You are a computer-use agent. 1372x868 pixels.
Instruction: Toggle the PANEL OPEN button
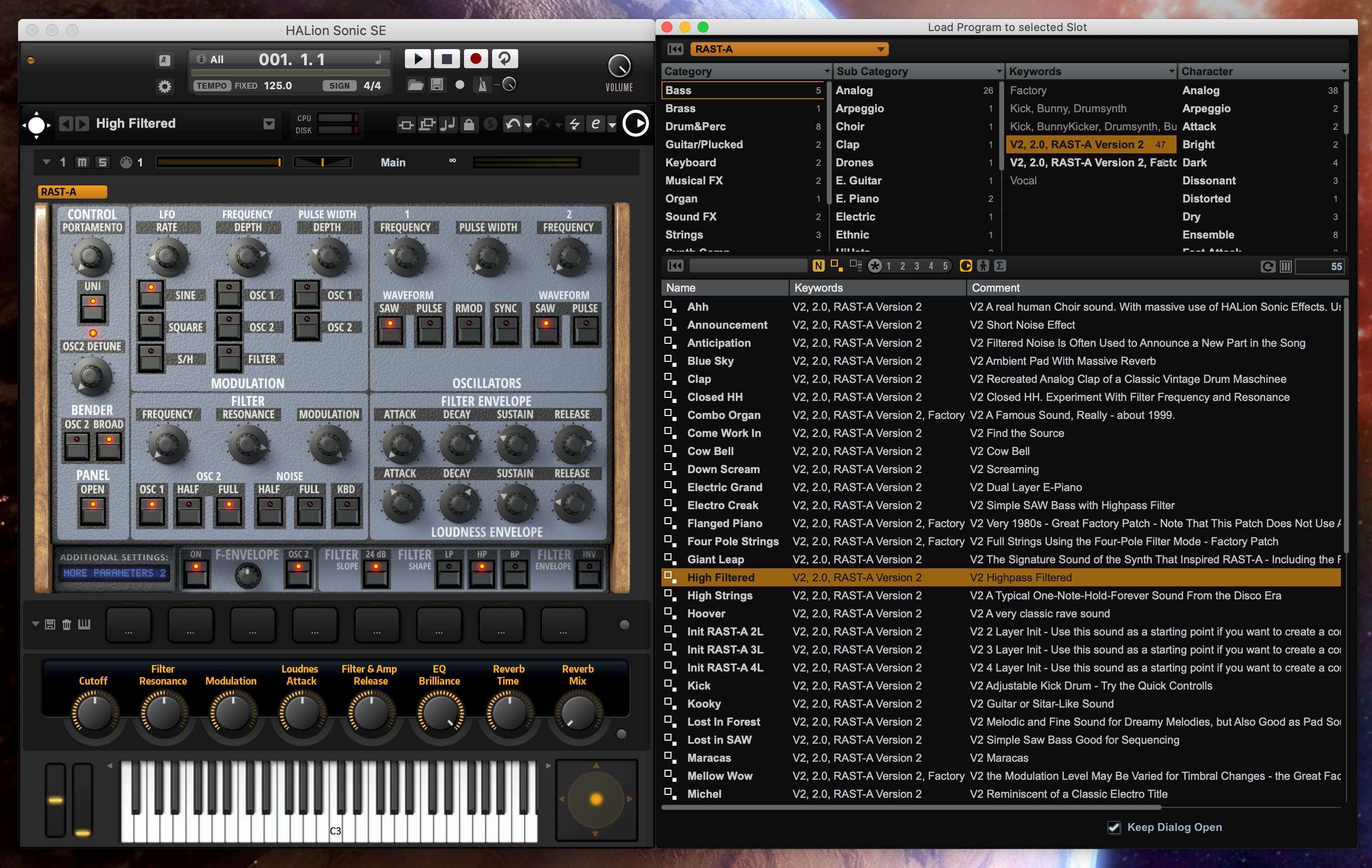coord(93,511)
